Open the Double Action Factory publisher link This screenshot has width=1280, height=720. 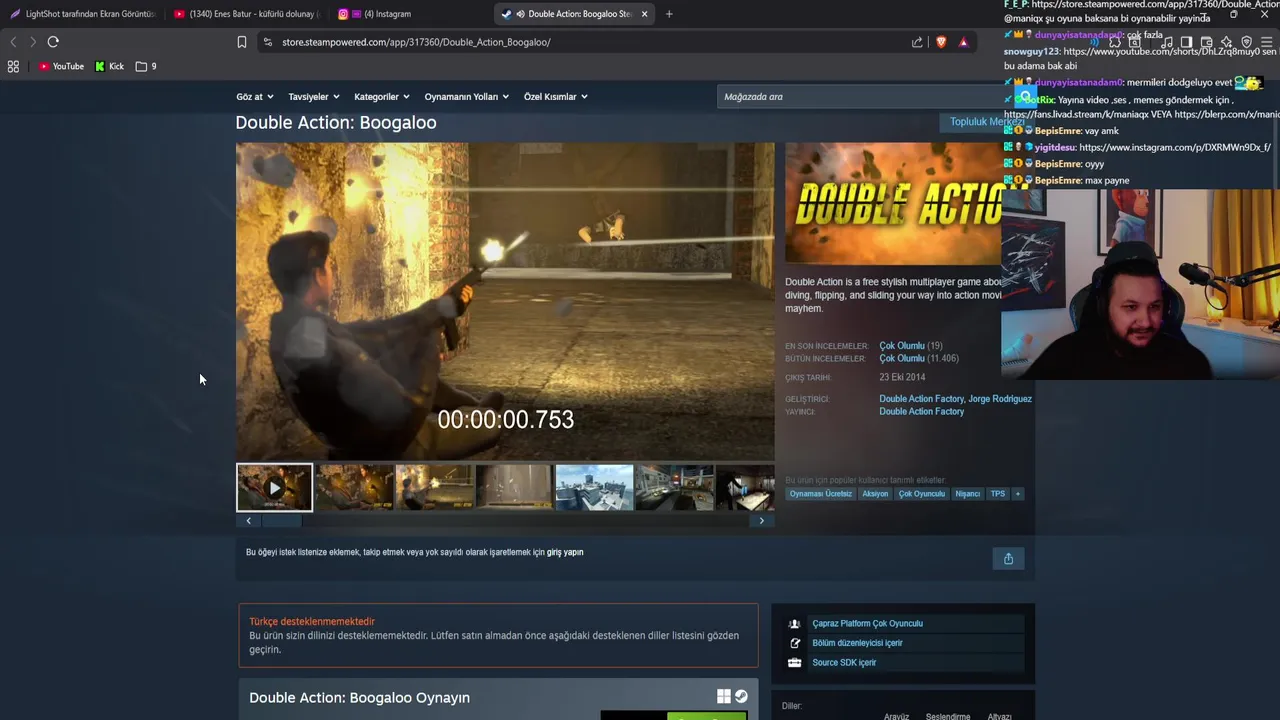coord(921,412)
